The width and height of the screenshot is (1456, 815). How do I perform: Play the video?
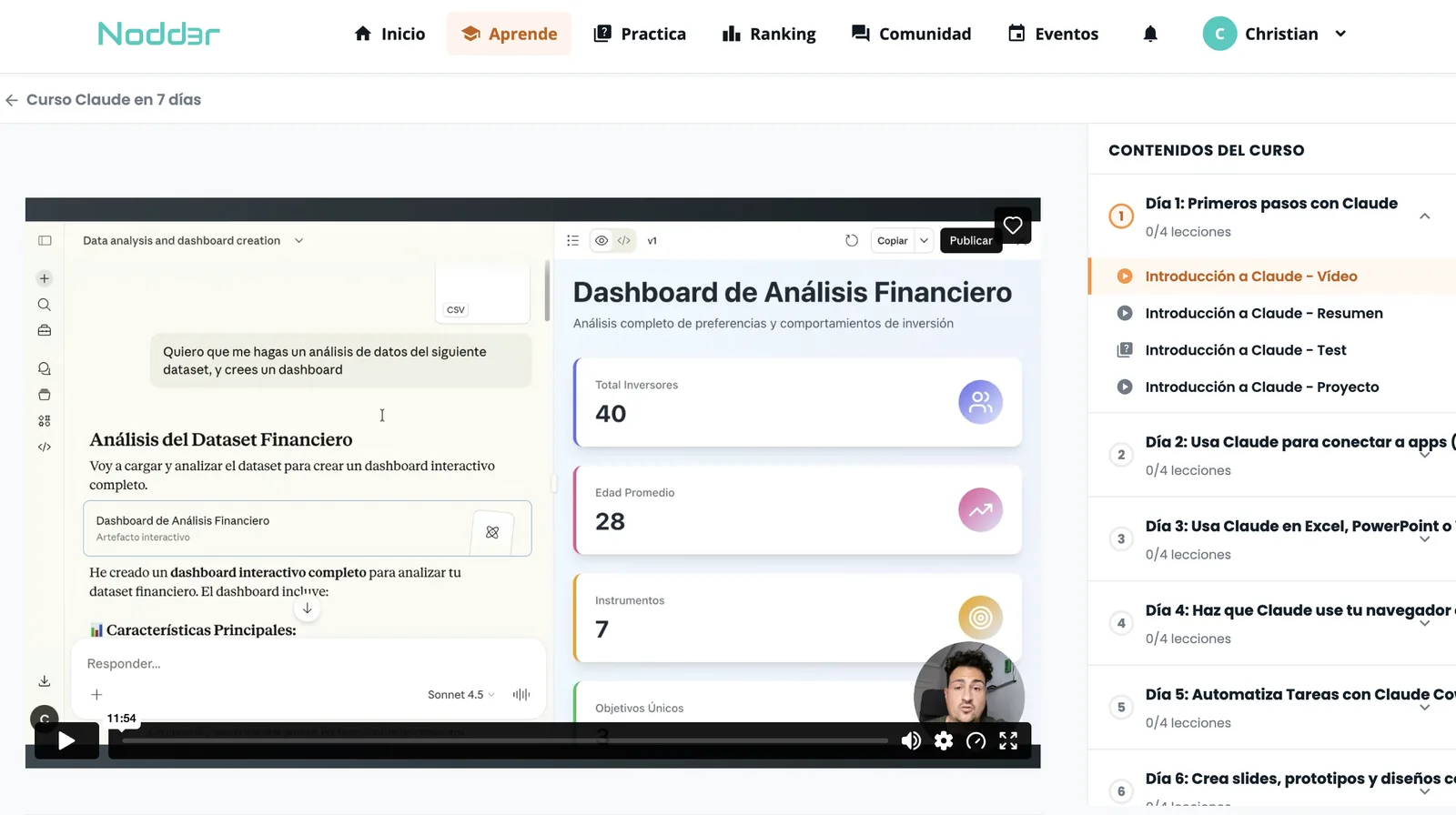click(66, 740)
